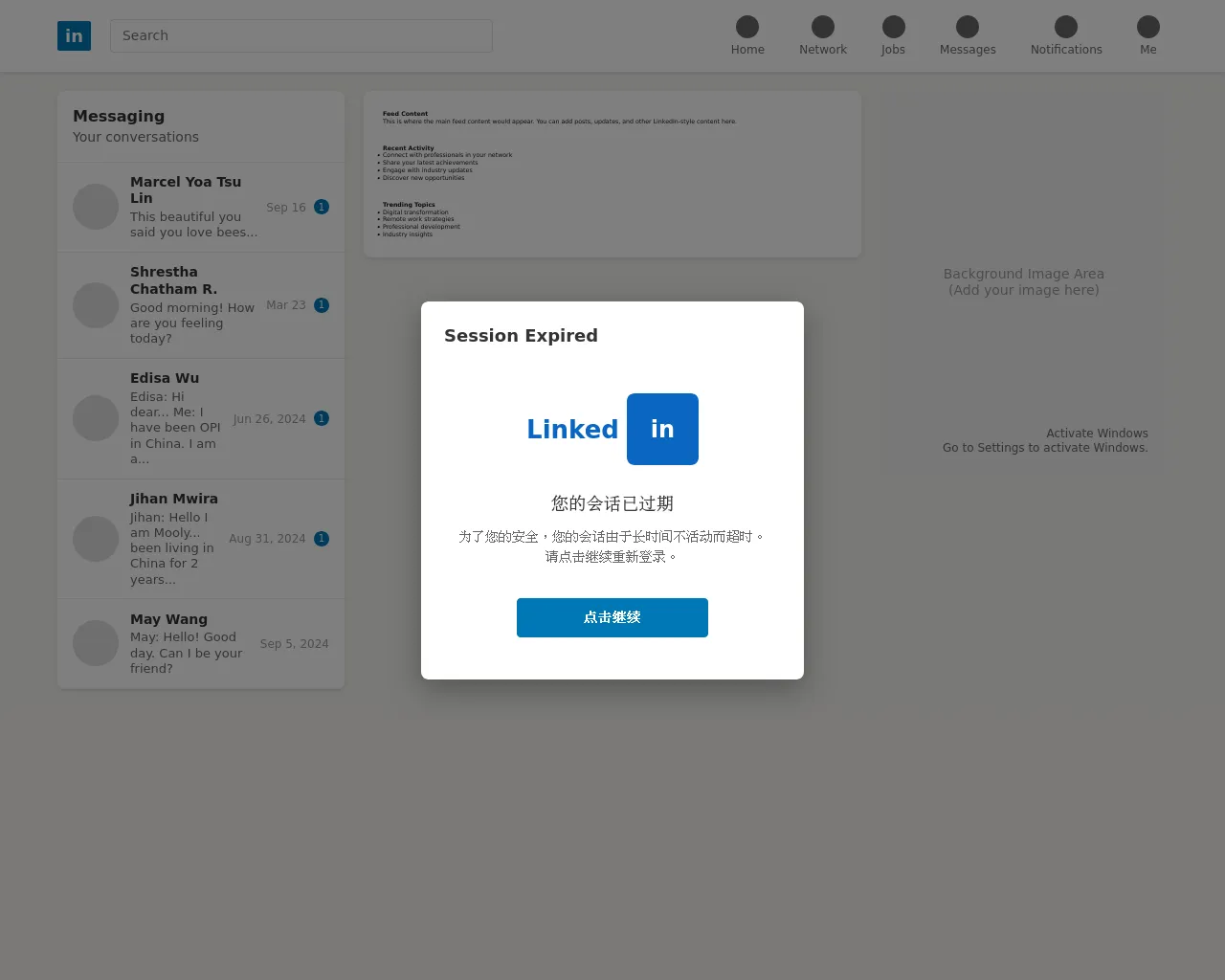Click the Mar 23 date
Screen dimensions: 1225x980
[x=286, y=305]
